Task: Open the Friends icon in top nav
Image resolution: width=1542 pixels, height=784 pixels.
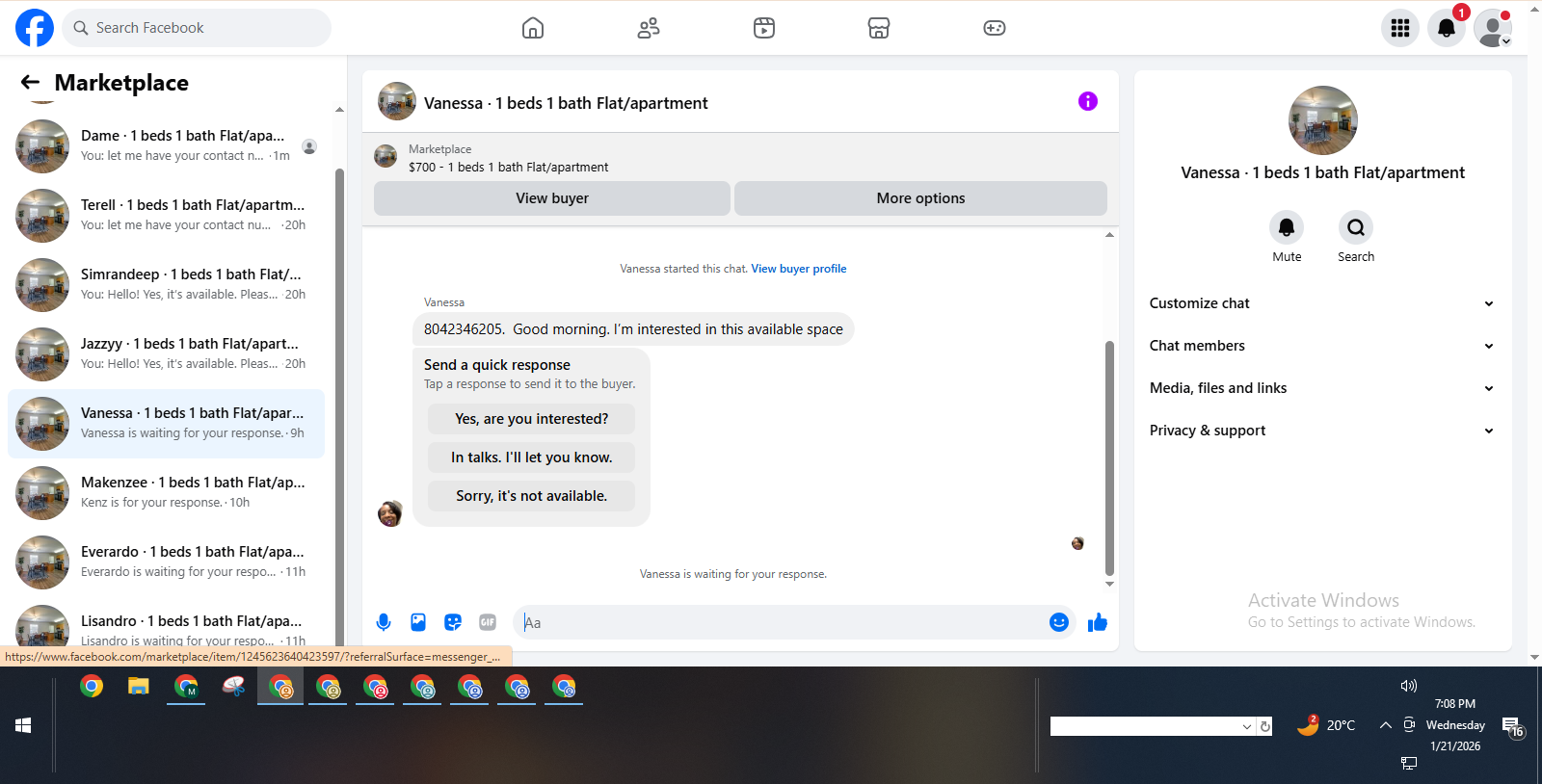Action: [x=649, y=28]
